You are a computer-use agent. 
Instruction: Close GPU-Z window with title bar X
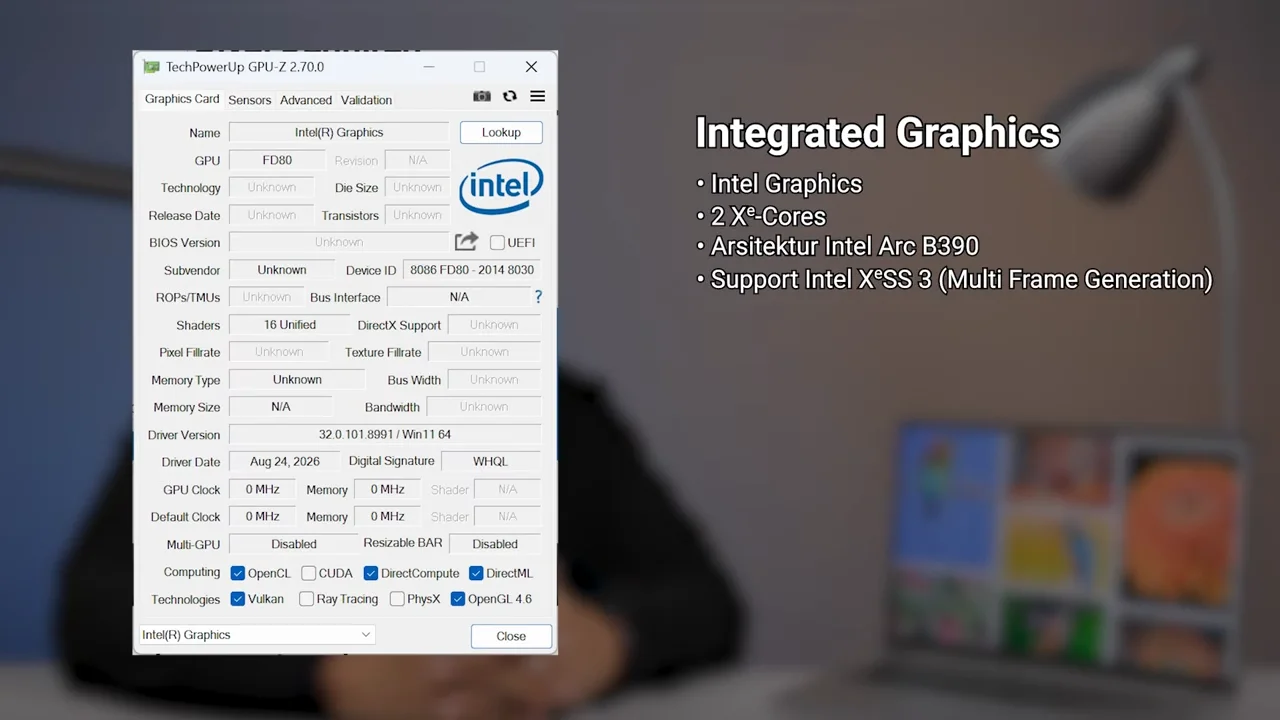(x=531, y=67)
